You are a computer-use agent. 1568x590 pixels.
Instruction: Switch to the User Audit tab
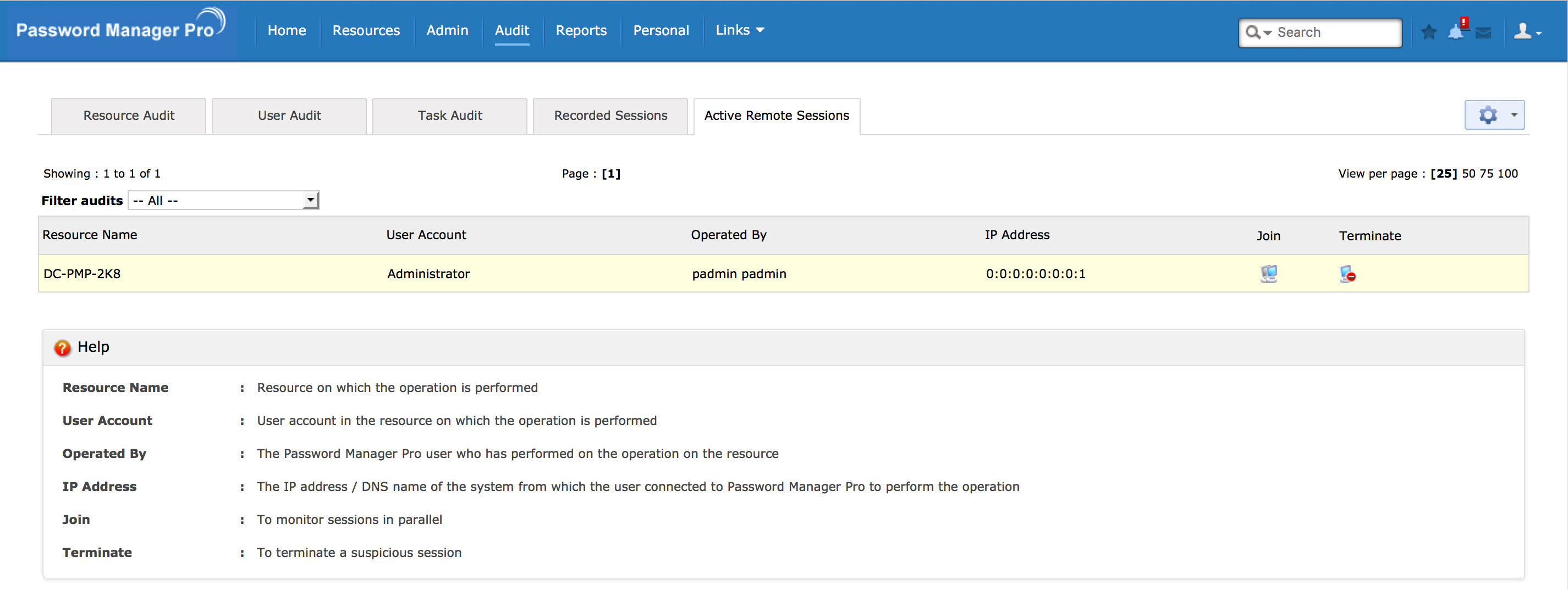tap(289, 115)
